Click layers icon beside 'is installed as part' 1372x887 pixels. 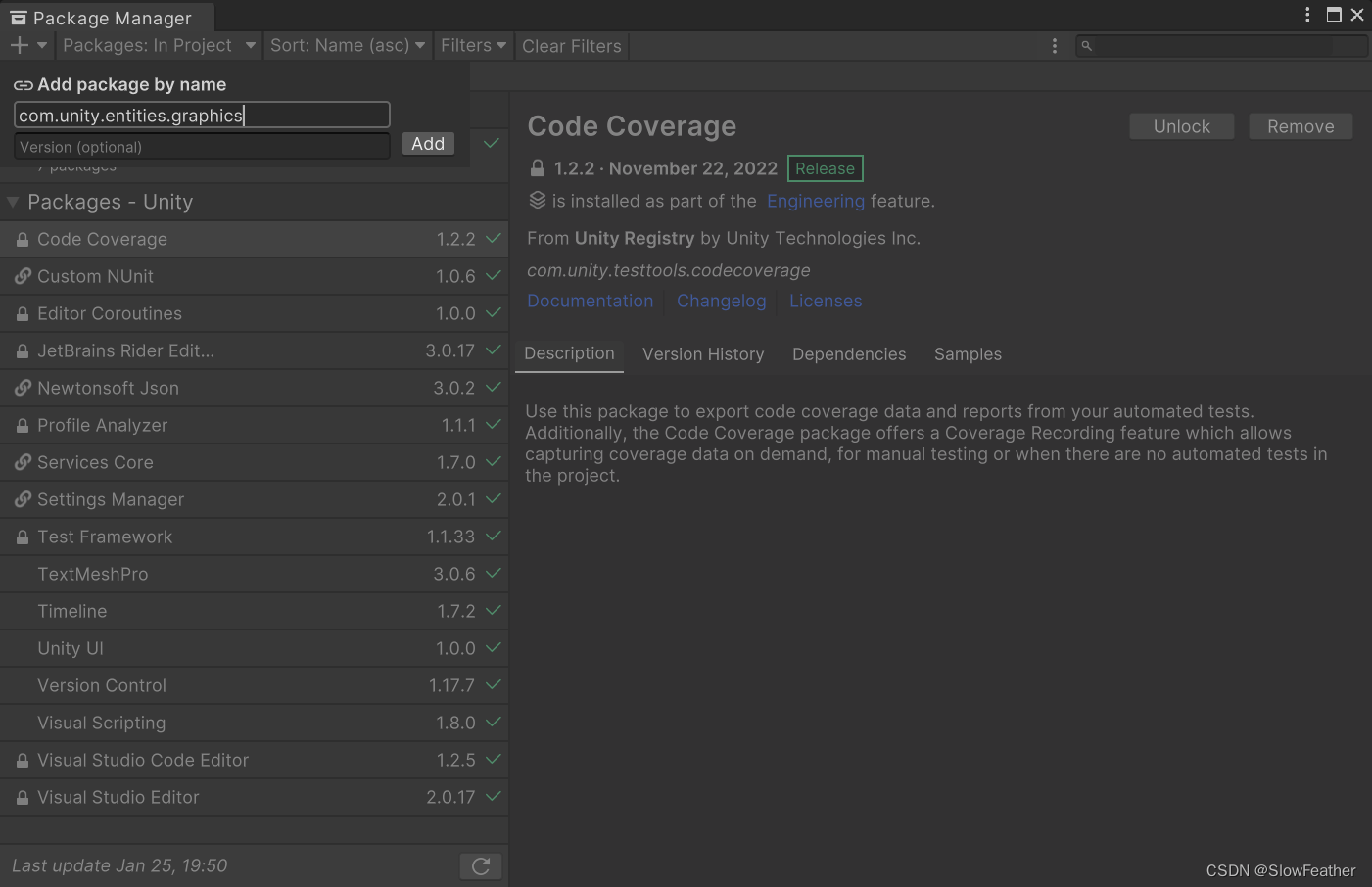tap(538, 200)
